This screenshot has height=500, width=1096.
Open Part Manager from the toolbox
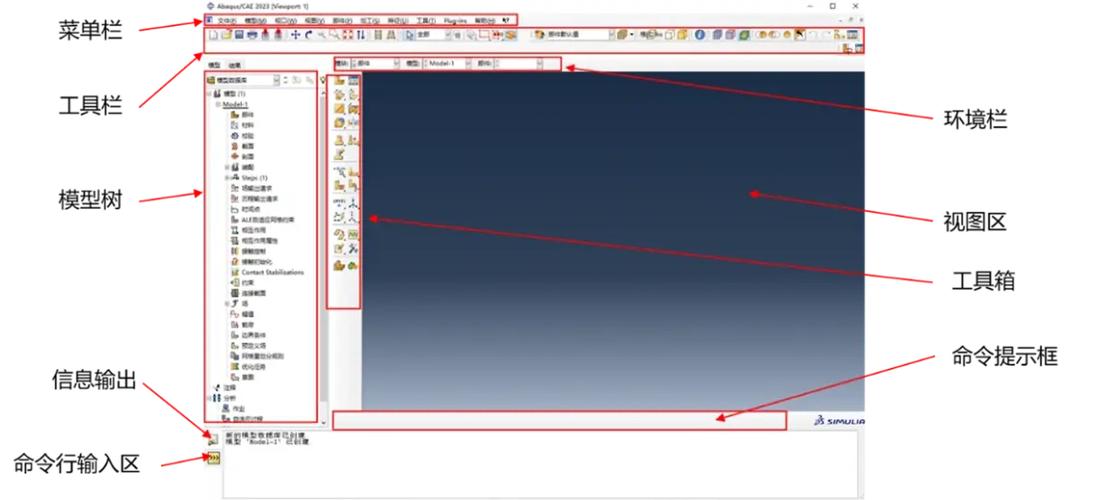[354, 81]
